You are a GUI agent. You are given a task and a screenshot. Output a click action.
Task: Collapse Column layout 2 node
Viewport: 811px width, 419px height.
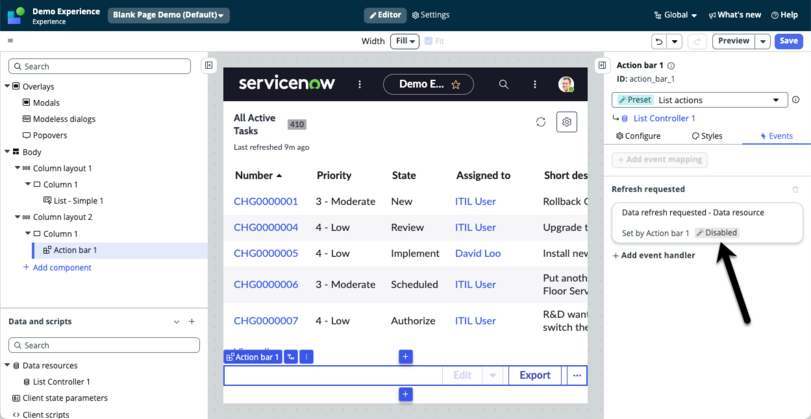pos(18,217)
